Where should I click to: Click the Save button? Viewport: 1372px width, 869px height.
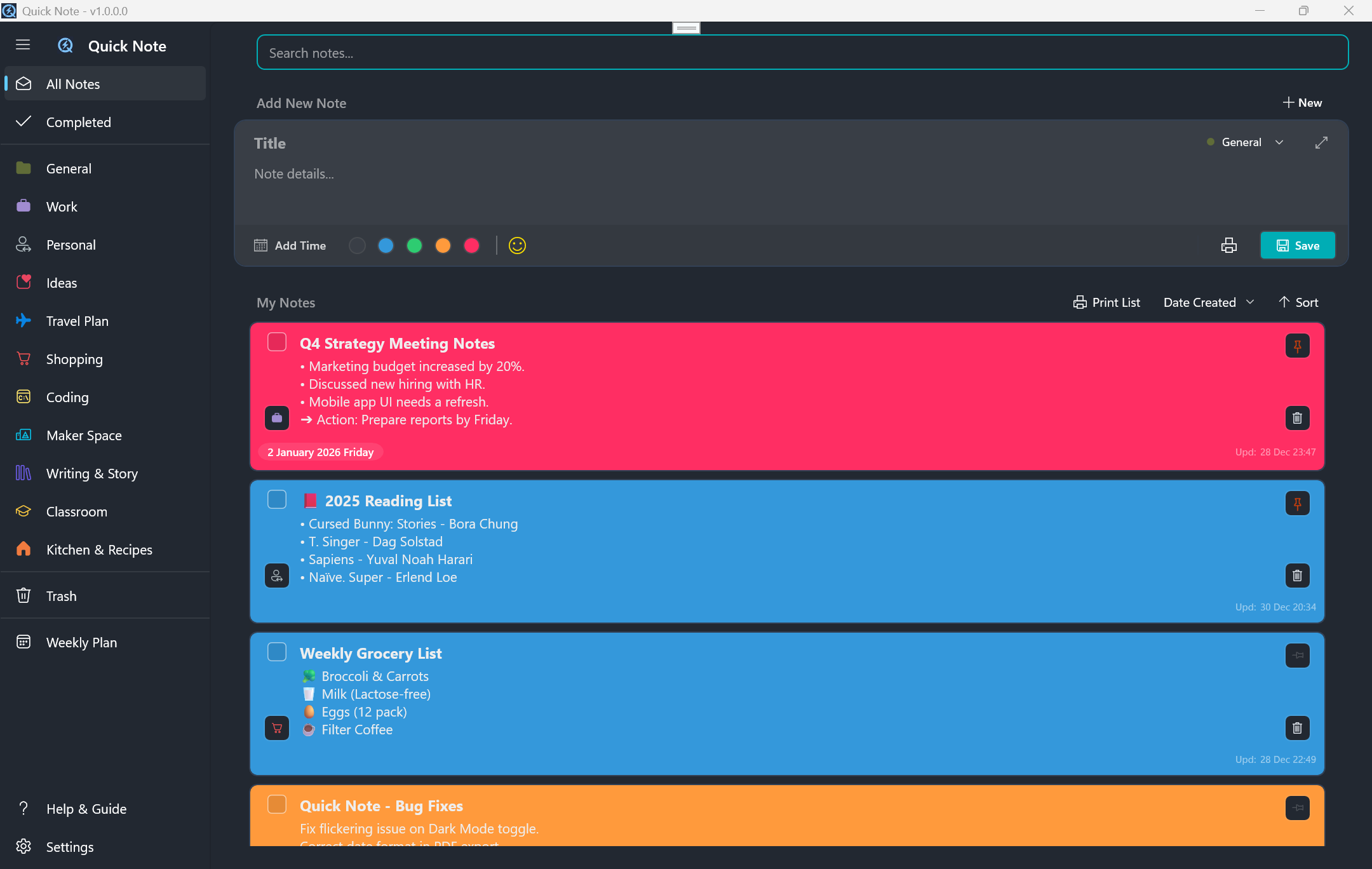pos(1297,245)
